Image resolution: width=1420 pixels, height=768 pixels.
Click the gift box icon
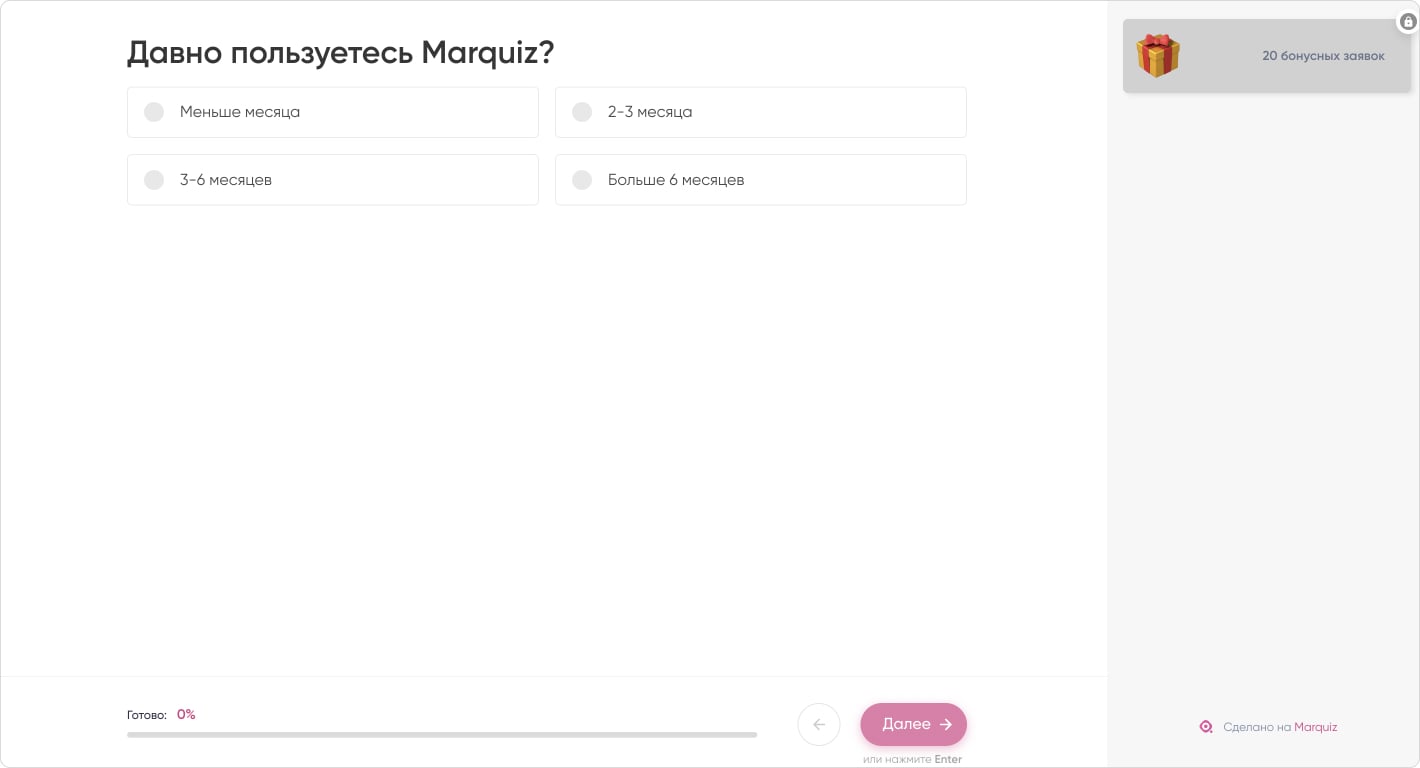(x=1158, y=56)
